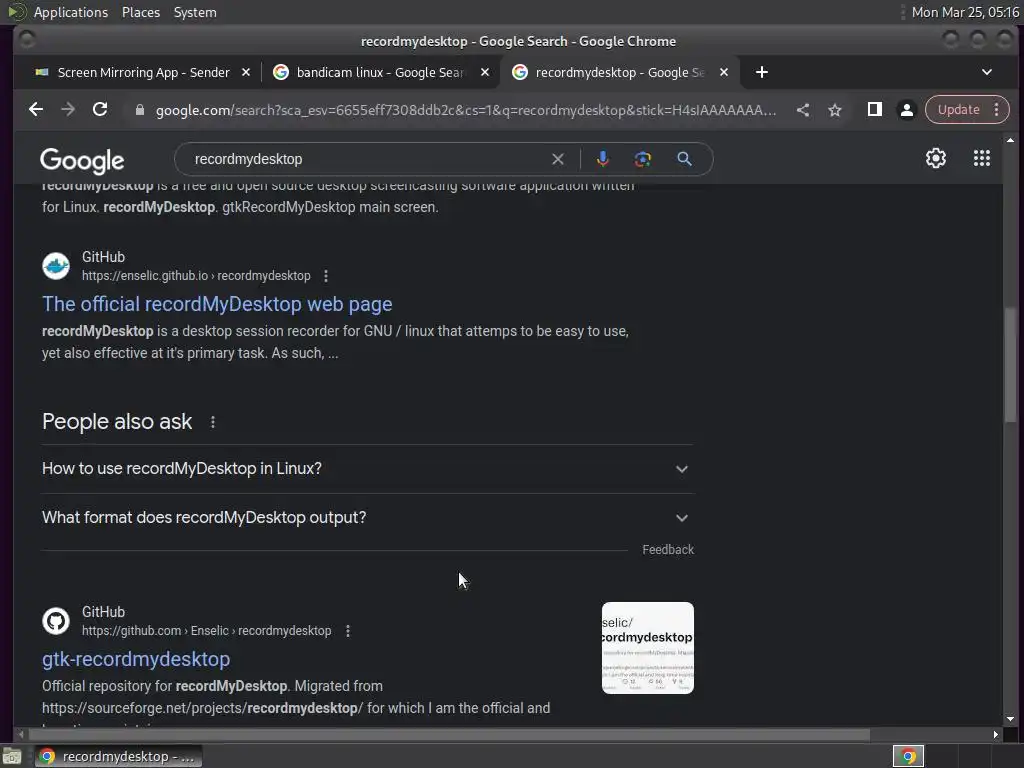Screen dimensions: 1024x768
Task: Click the scrollbar up arrow
Action: coord(1010,140)
